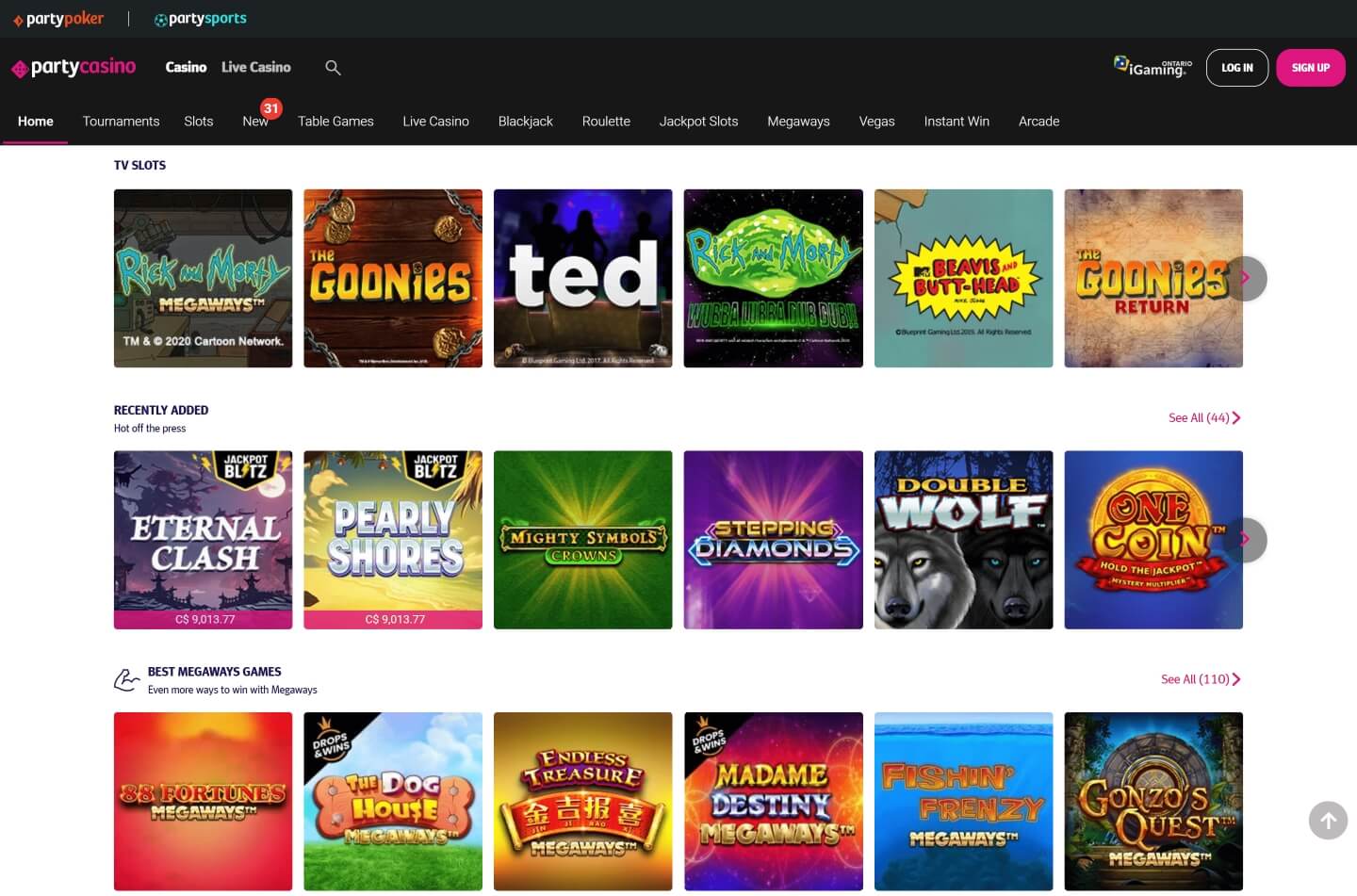1357x896 pixels.
Task: Open the Megaways menu item
Action: pyautogui.click(x=798, y=122)
